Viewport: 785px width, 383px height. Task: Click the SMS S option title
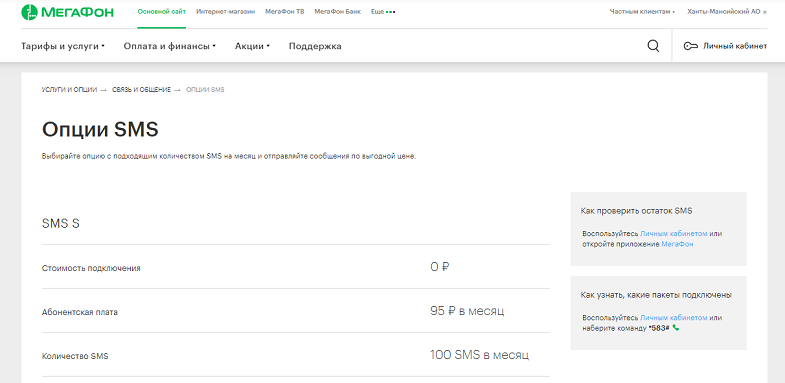pos(61,224)
